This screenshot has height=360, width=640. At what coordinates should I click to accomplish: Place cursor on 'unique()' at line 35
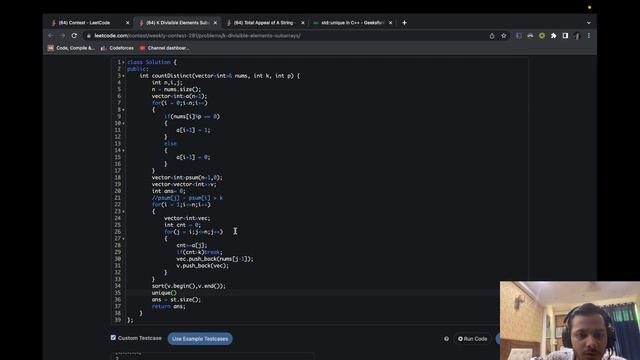pyautogui.click(x=164, y=293)
